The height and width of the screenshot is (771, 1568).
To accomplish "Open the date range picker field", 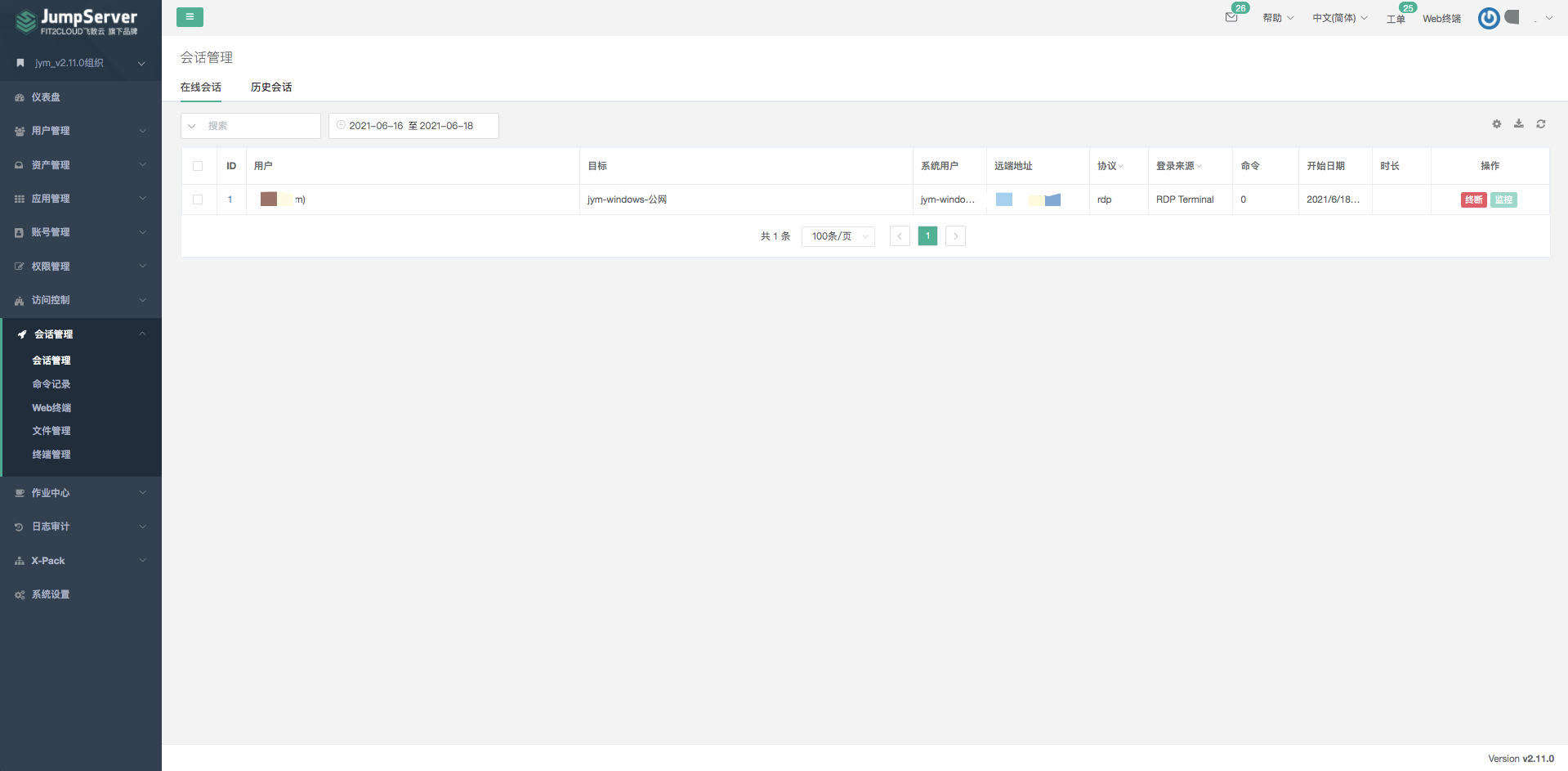I will coord(413,125).
